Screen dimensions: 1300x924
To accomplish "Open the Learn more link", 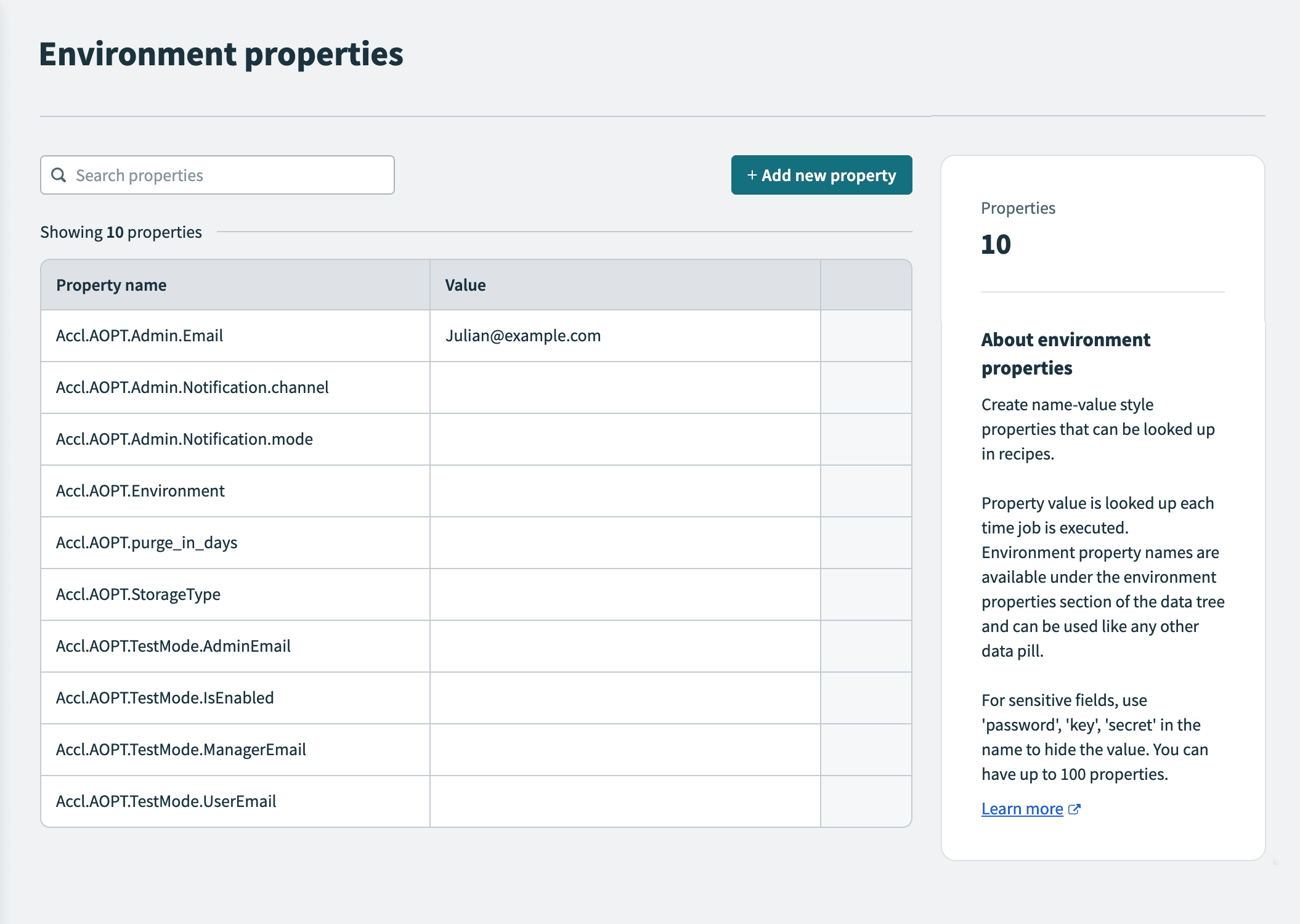I will [1022, 809].
